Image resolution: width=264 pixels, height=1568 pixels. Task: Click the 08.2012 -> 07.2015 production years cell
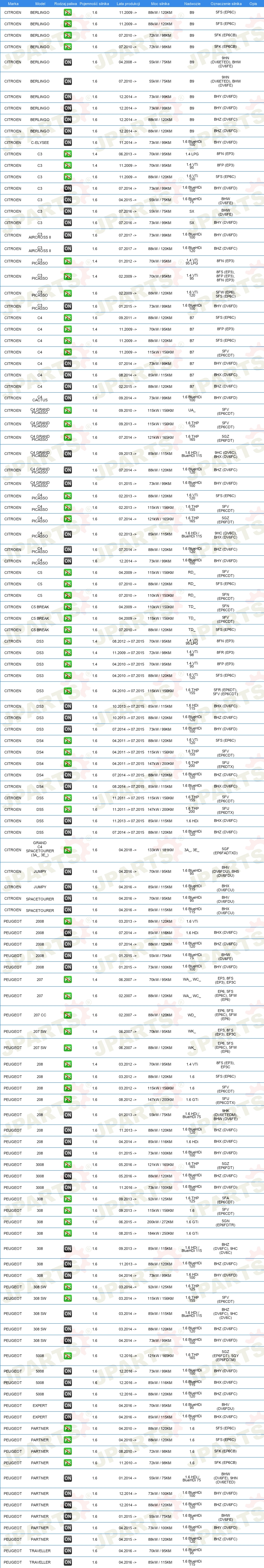[128, 642]
